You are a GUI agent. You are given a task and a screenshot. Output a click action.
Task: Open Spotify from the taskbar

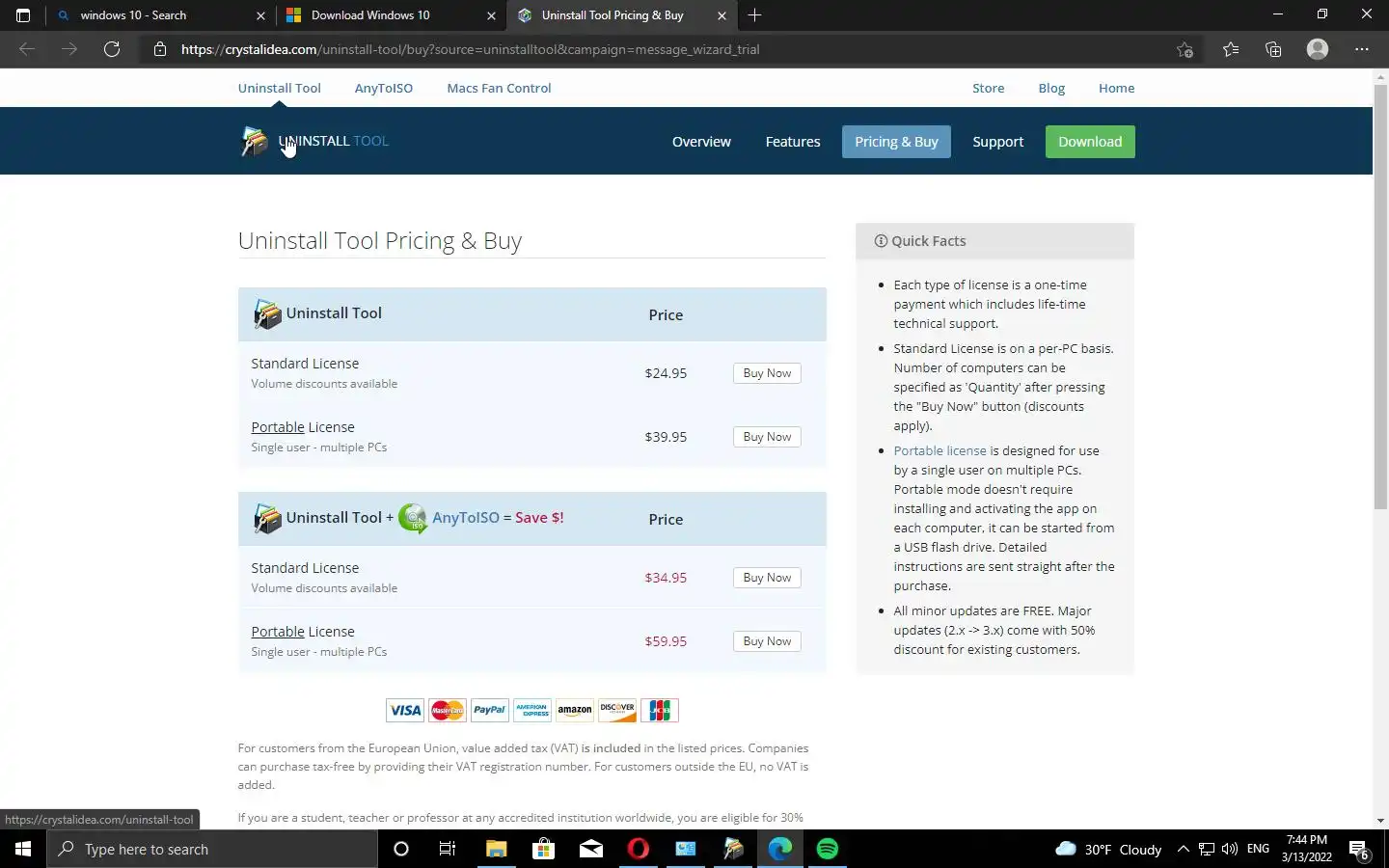click(828, 849)
